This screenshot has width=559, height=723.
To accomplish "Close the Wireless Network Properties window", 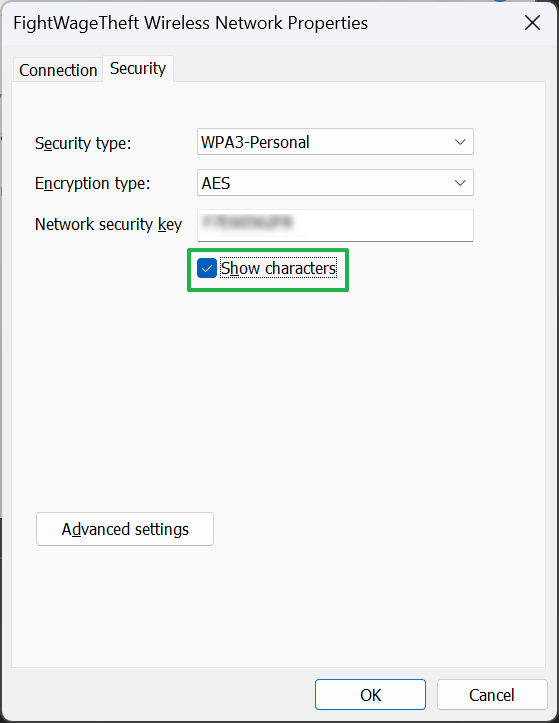I will [532, 23].
